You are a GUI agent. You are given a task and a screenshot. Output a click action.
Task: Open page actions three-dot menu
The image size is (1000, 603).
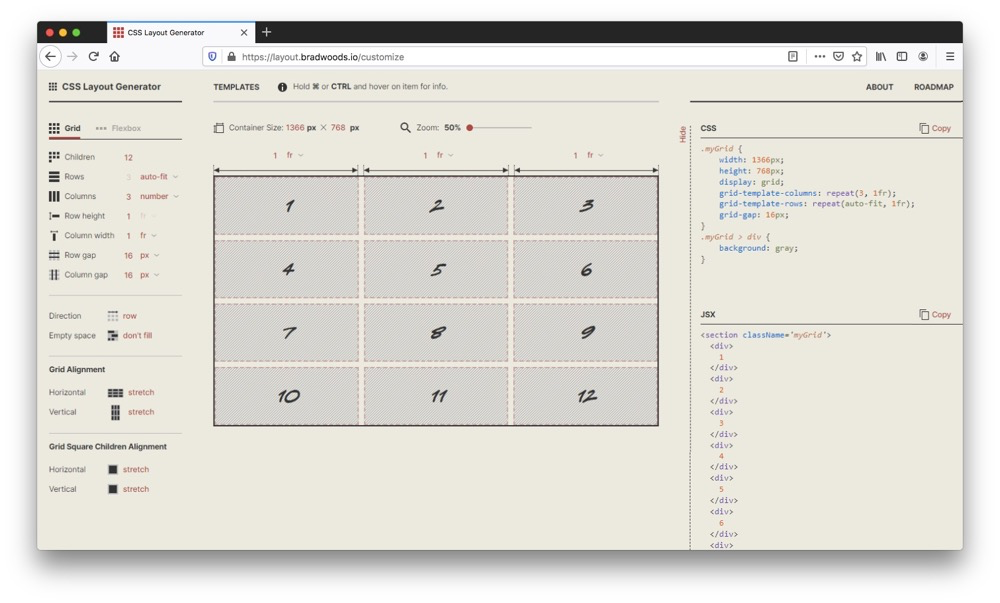[820, 57]
